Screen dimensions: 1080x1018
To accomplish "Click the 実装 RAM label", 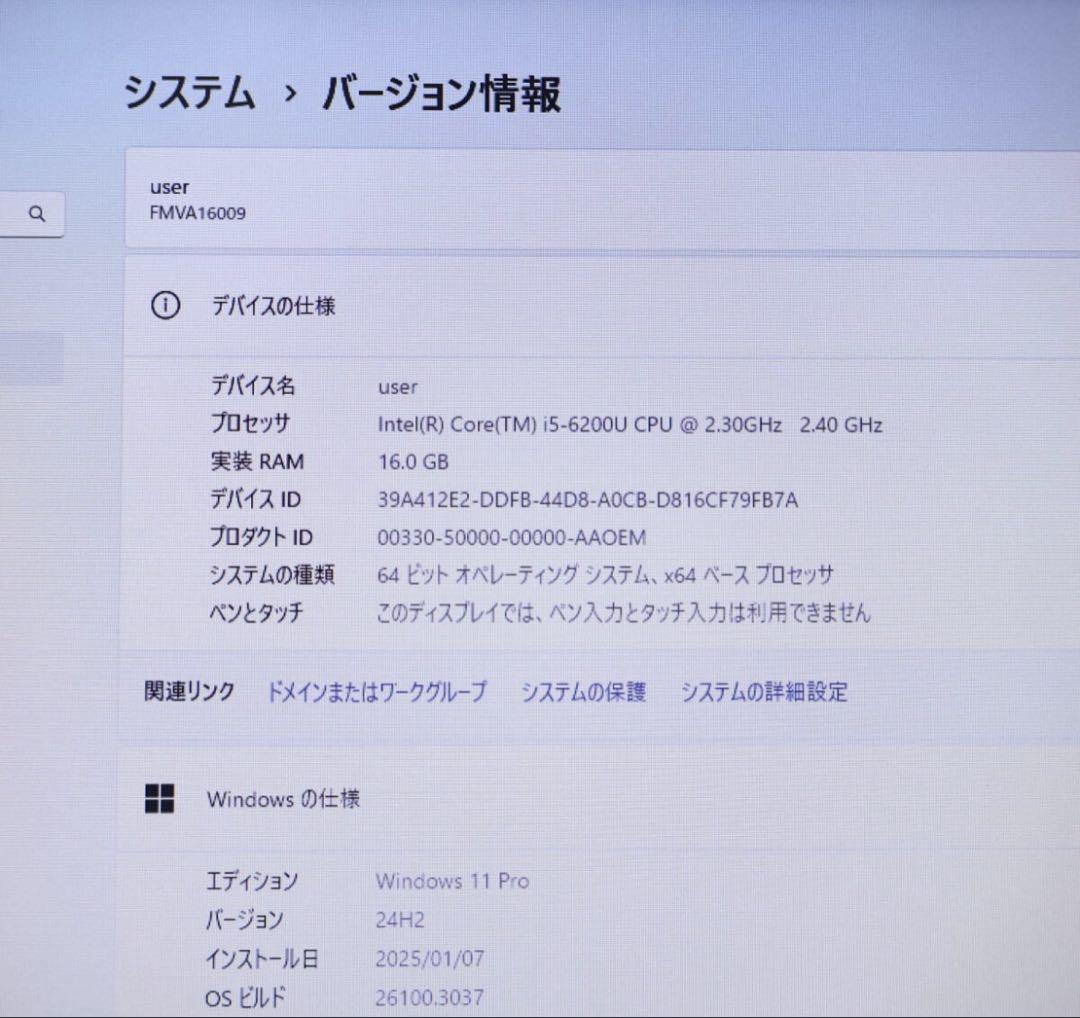I will tap(257, 461).
